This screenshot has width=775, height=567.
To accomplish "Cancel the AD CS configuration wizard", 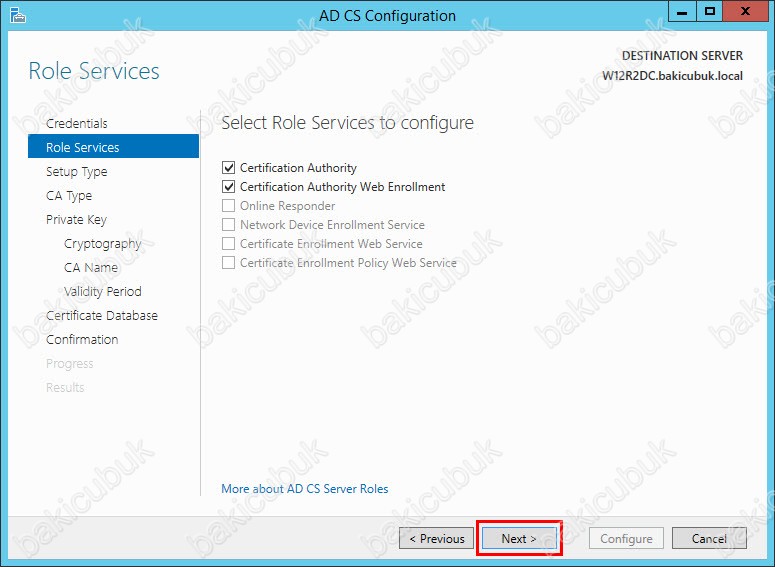I will point(709,538).
